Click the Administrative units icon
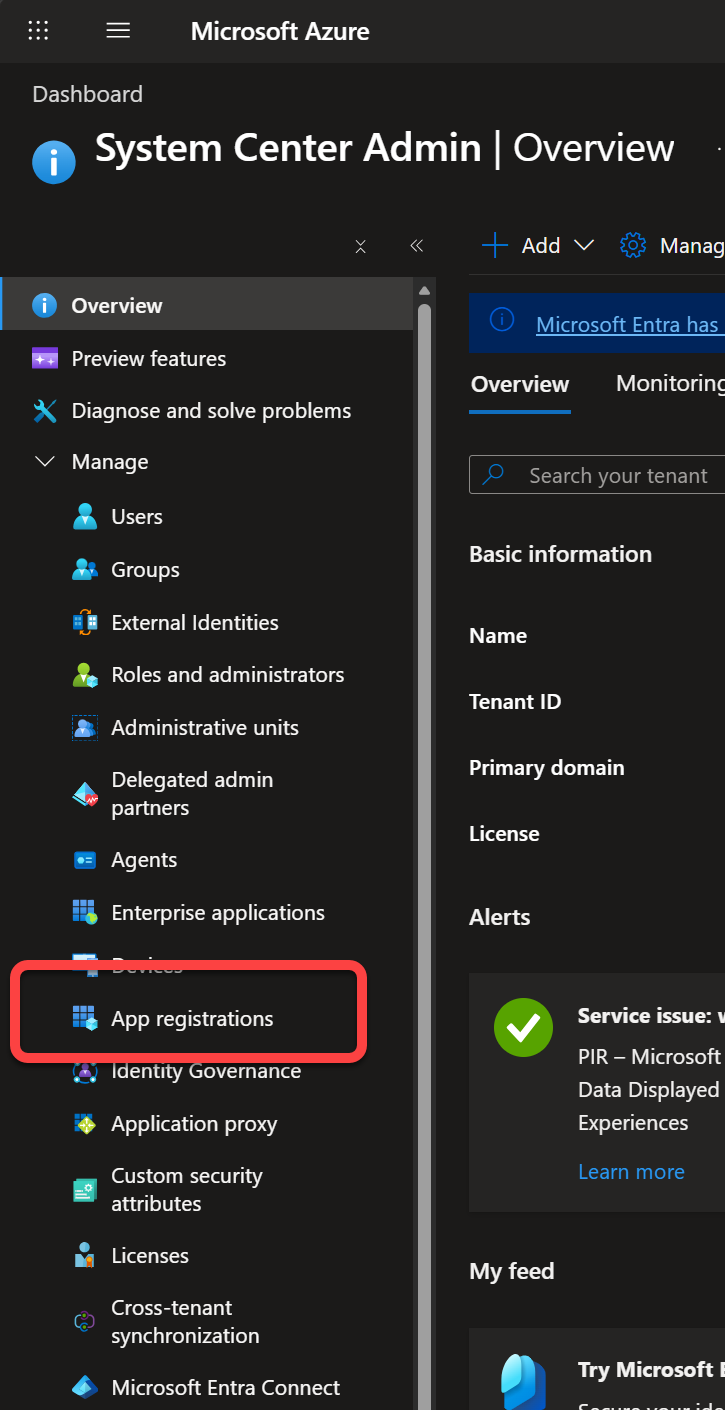This screenshot has width=725, height=1410. pyautogui.click(x=85, y=728)
